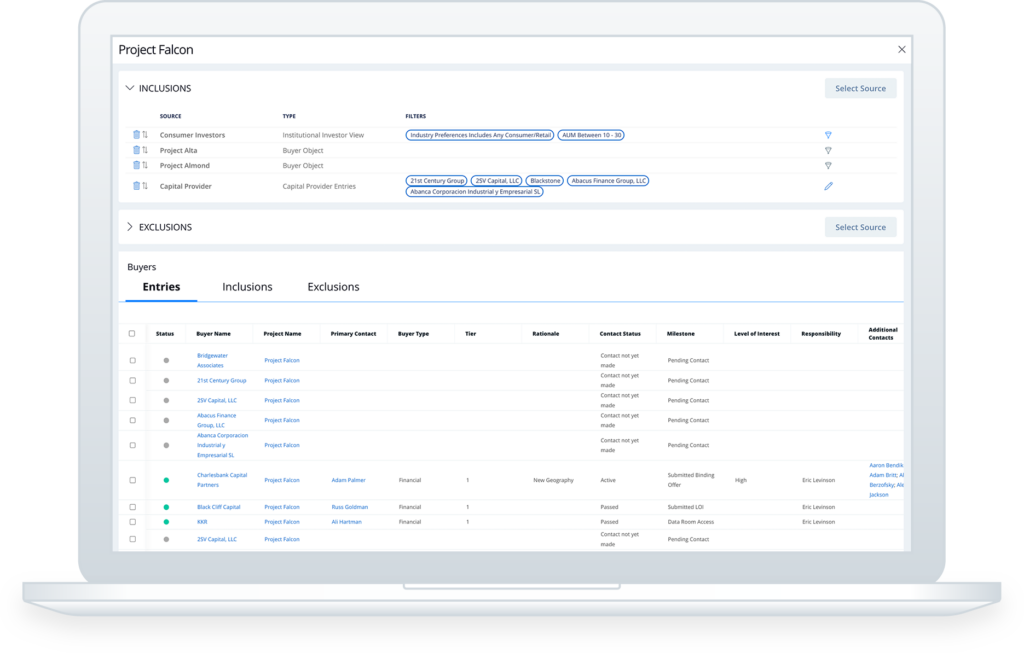Reorder the Consumer Investors source using arrows icon
The width and height of the screenshot is (1024, 653).
coord(145,135)
